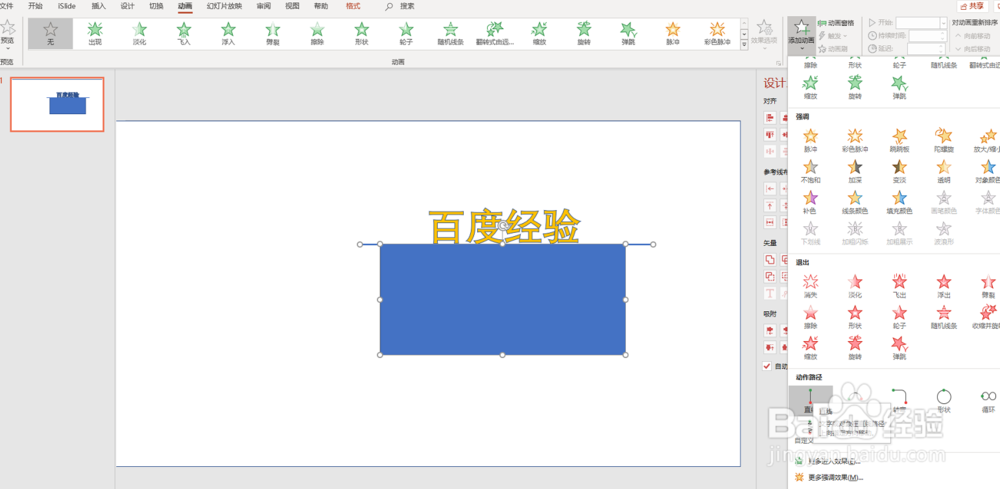Choose the 加深 darken emphasis effect
This screenshot has width=1000, height=489.
tap(855, 171)
